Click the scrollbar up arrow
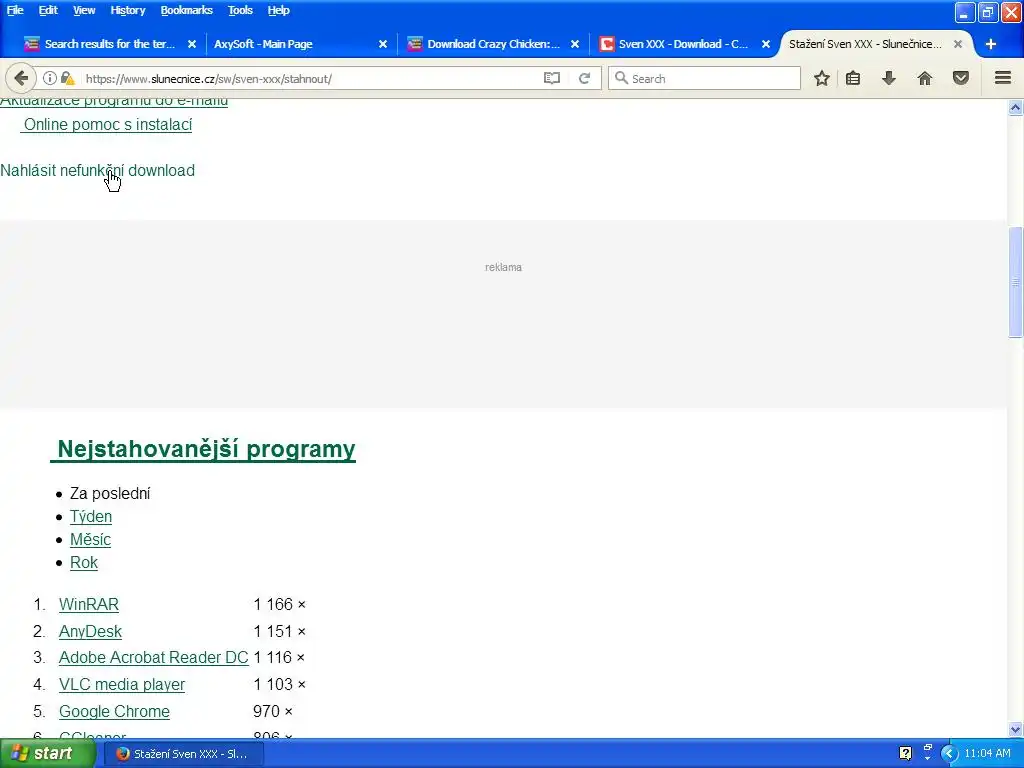This screenshot has width=1024, height=768. point(1016,107)
